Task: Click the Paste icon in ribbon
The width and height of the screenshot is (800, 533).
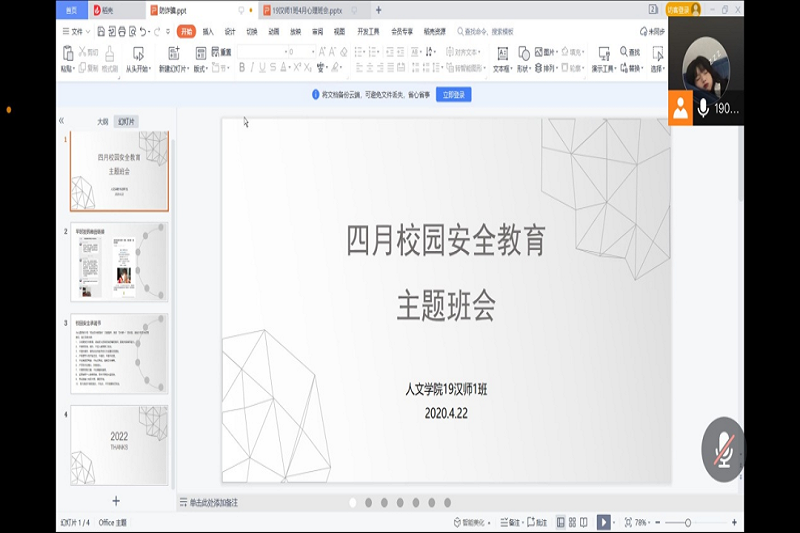Action: (66, 55)
